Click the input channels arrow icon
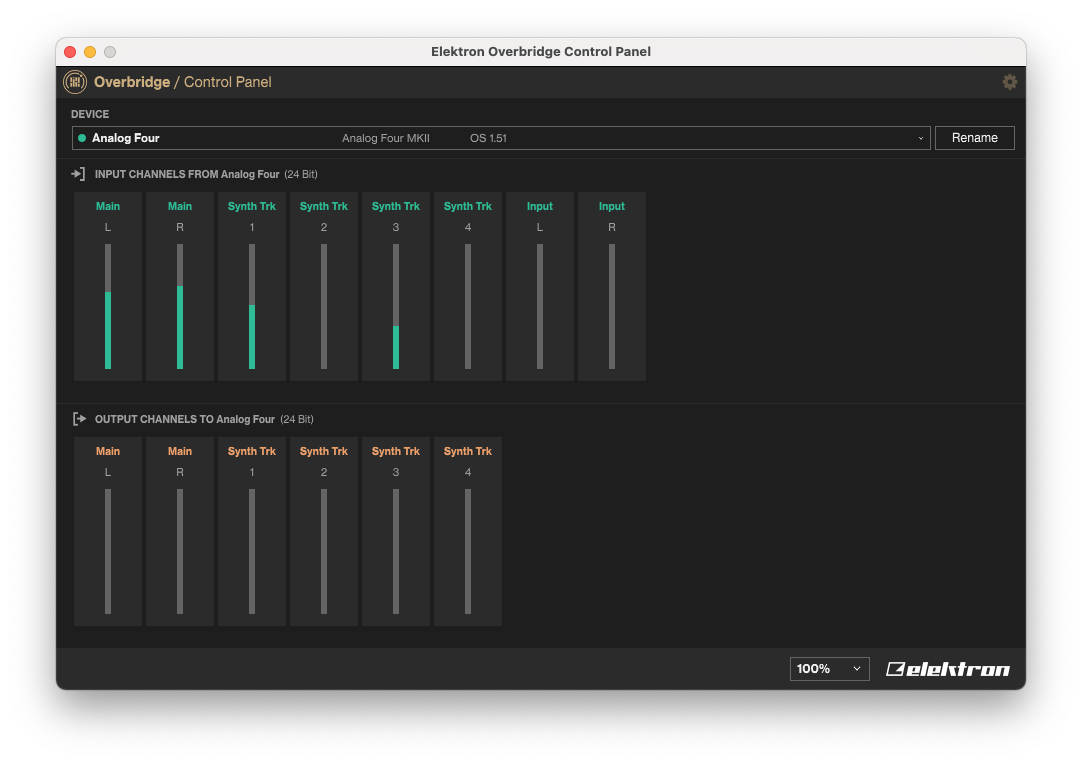This screenshot has height=764, width=1082. 78,174
